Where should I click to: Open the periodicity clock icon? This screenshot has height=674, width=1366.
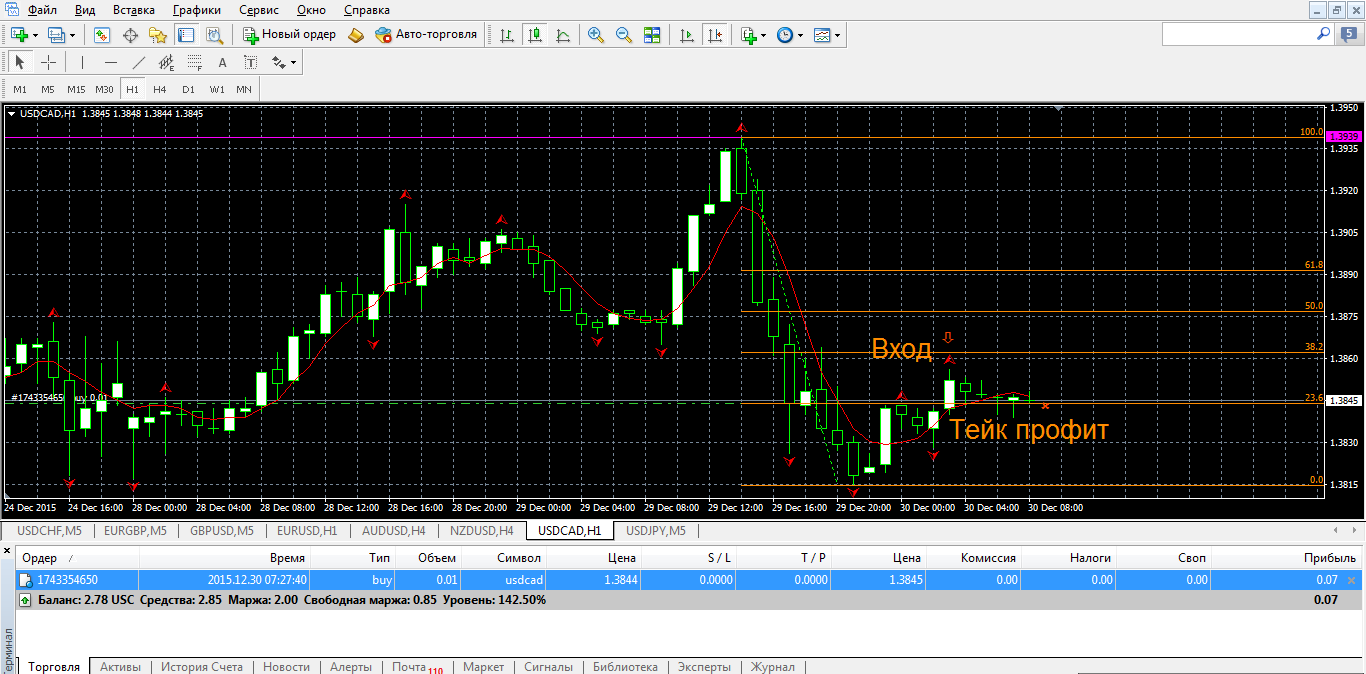click(x=785, y=35)
